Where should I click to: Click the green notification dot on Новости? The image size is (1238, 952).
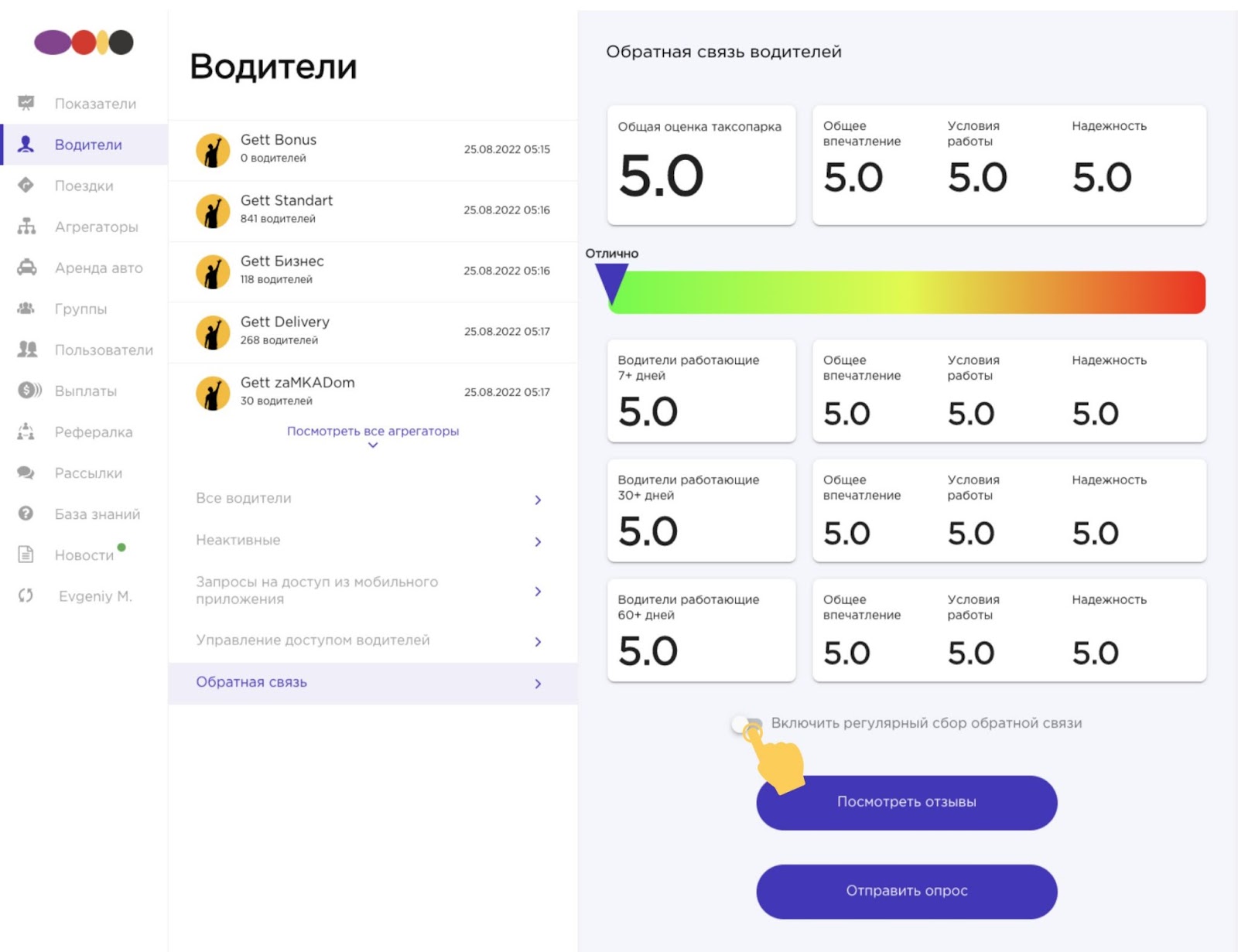point(121,547)
